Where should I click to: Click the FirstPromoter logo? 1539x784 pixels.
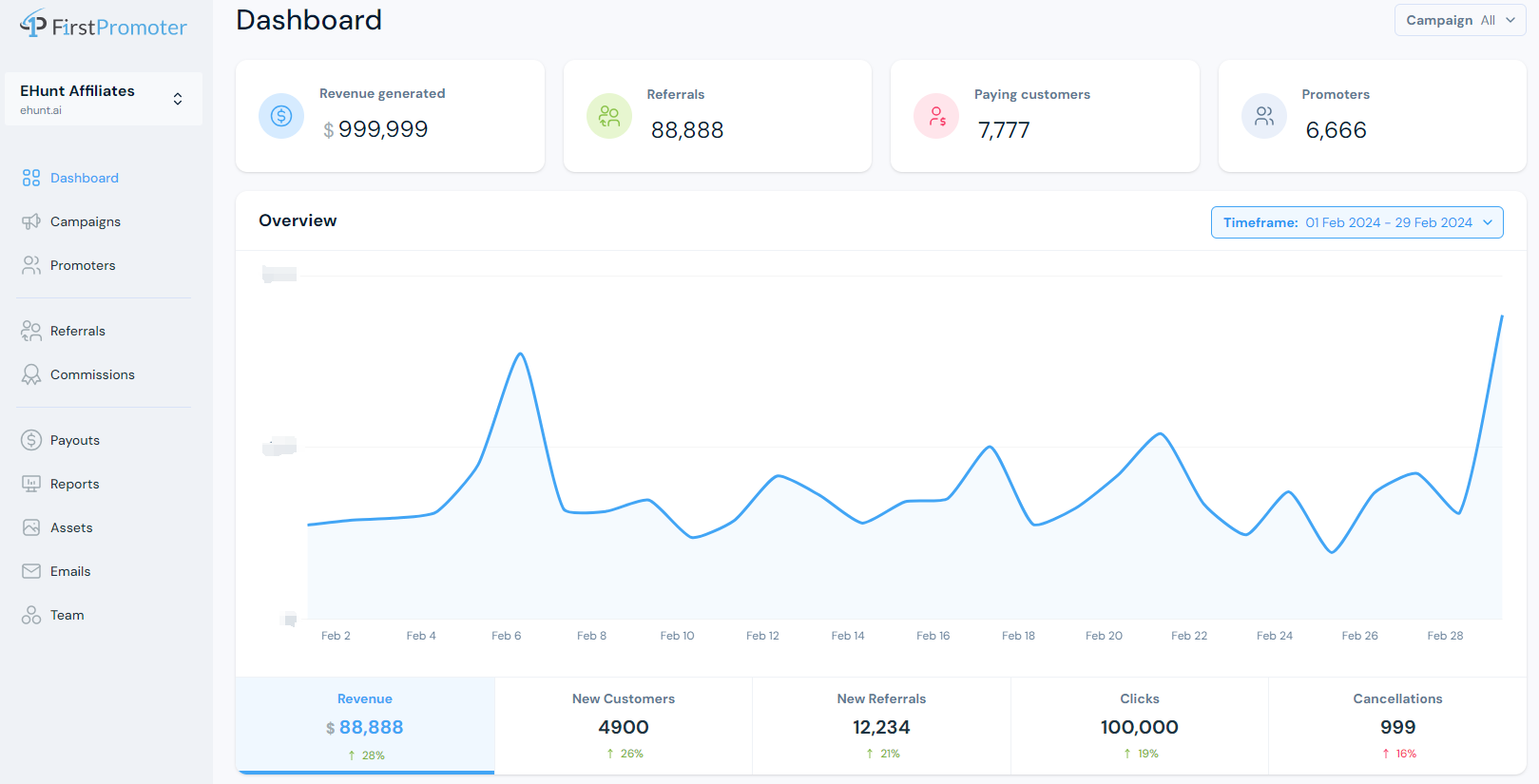104,26
